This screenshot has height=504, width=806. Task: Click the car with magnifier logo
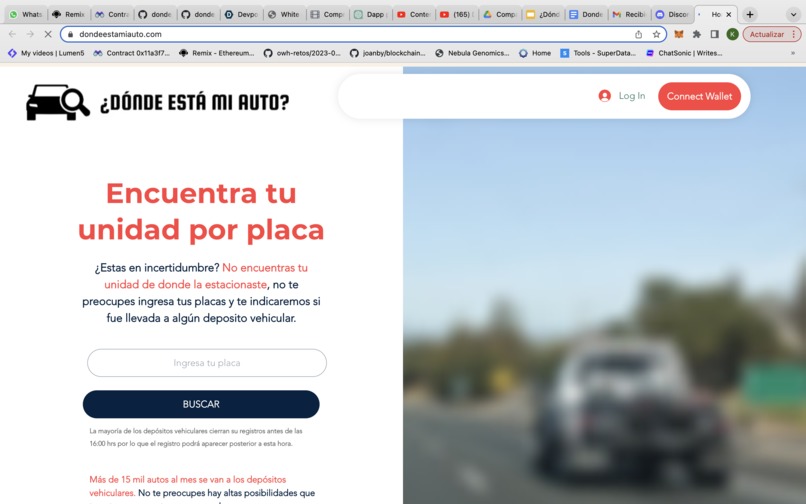click(x=58, y=102)
